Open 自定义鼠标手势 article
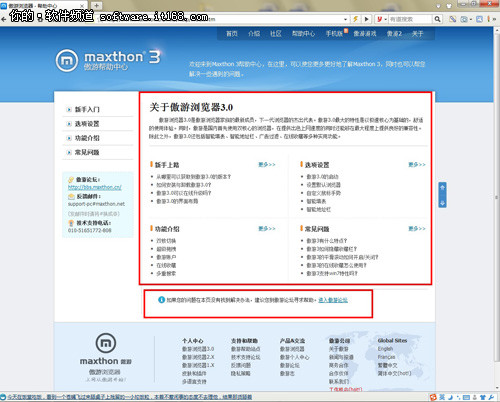 click(x=323, y=193)
